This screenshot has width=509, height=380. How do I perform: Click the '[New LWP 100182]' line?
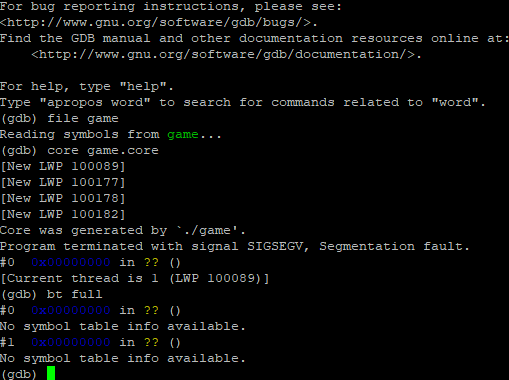pyautogui.click(x=63, y=215)
